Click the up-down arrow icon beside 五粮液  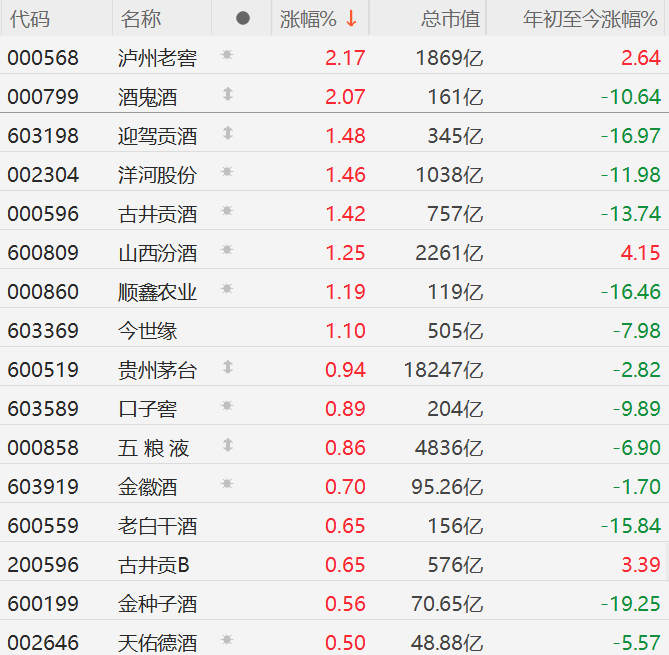point(227,445)
